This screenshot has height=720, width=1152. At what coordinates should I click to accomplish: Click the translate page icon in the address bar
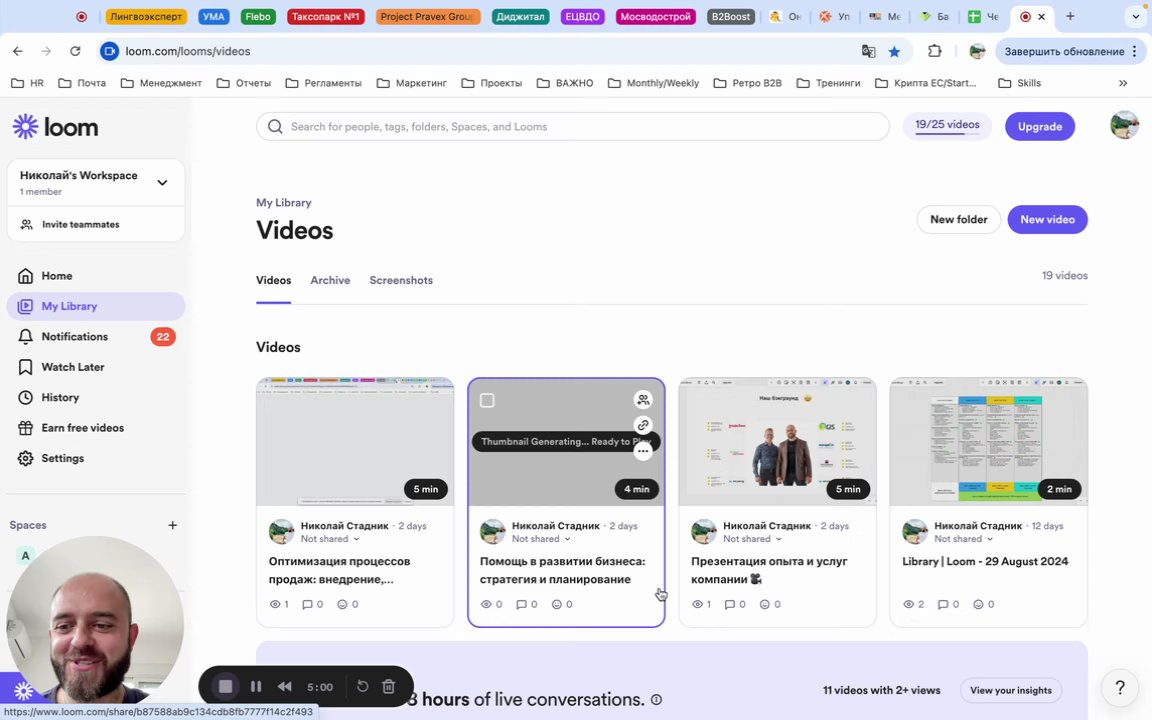coord(868,51)
